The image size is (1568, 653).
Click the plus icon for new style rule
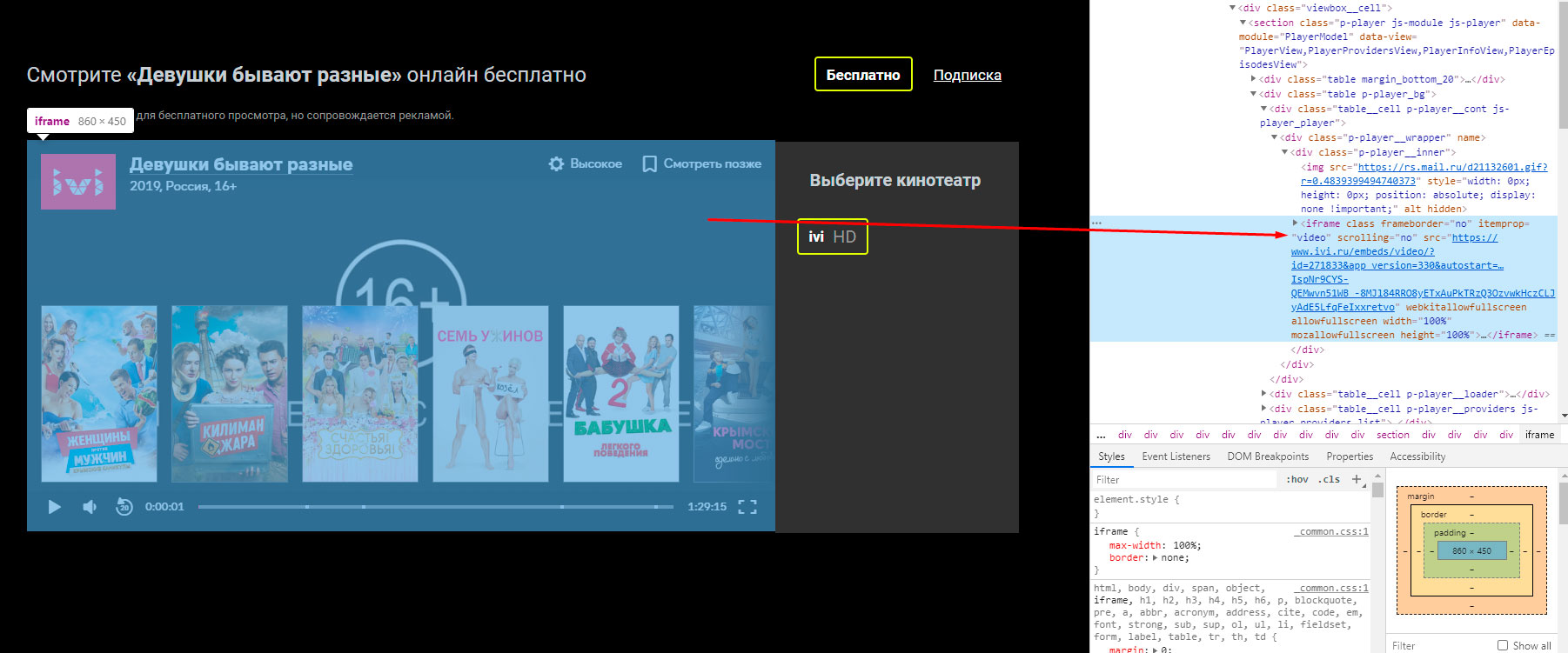click(1357, 479)
